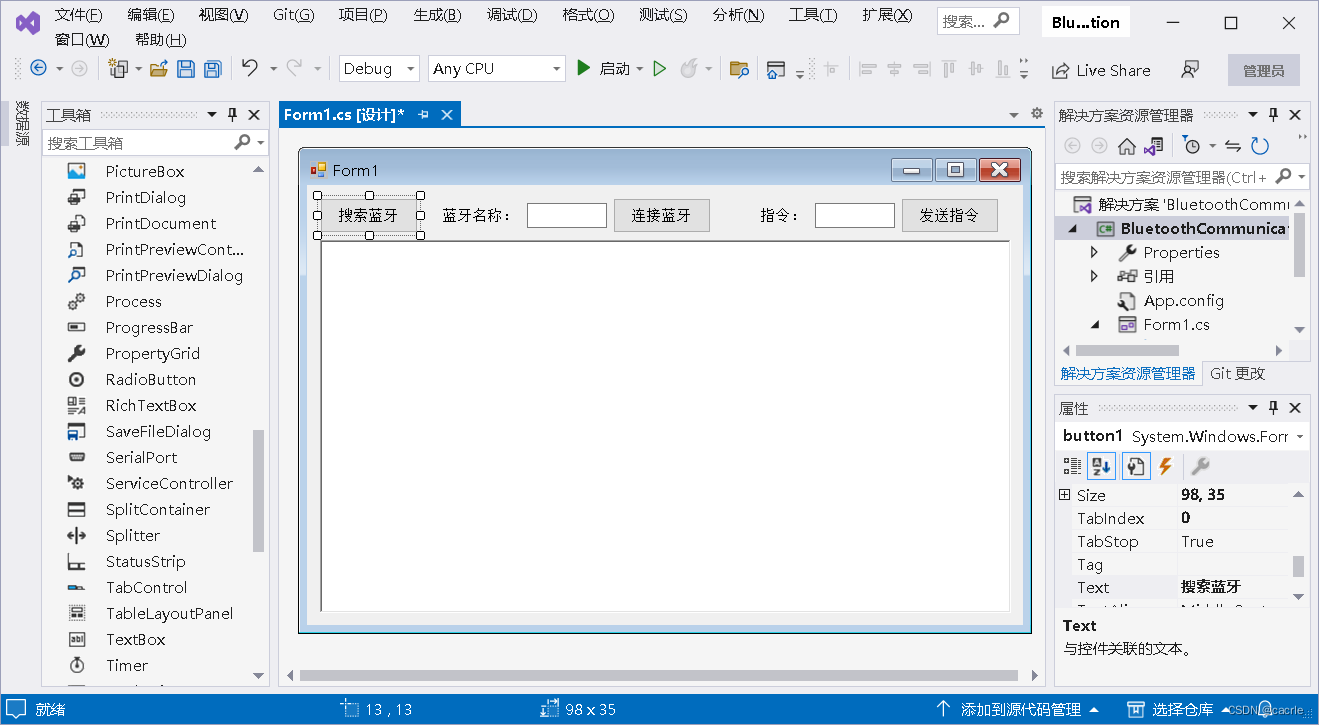Click the browser window home icon in toolbar
This screenshot has width=1319, height=725.
tap(775, 68)
